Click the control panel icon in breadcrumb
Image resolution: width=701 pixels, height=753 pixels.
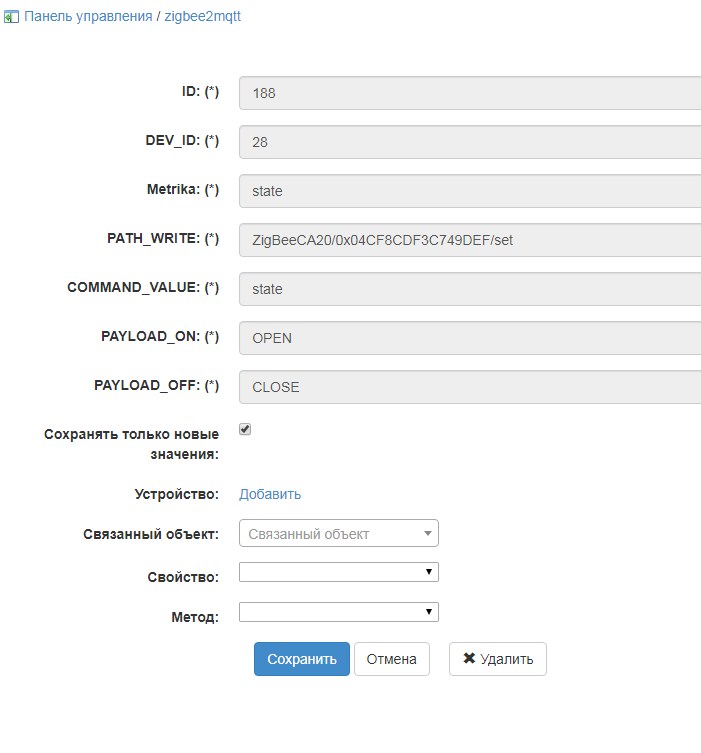click(x=11, y=17)
